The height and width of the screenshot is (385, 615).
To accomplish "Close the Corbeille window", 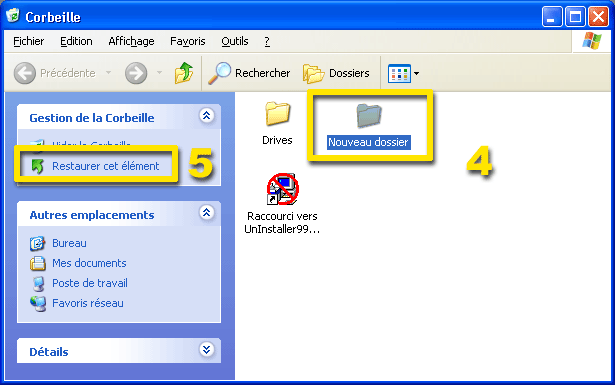I will 599,17.
